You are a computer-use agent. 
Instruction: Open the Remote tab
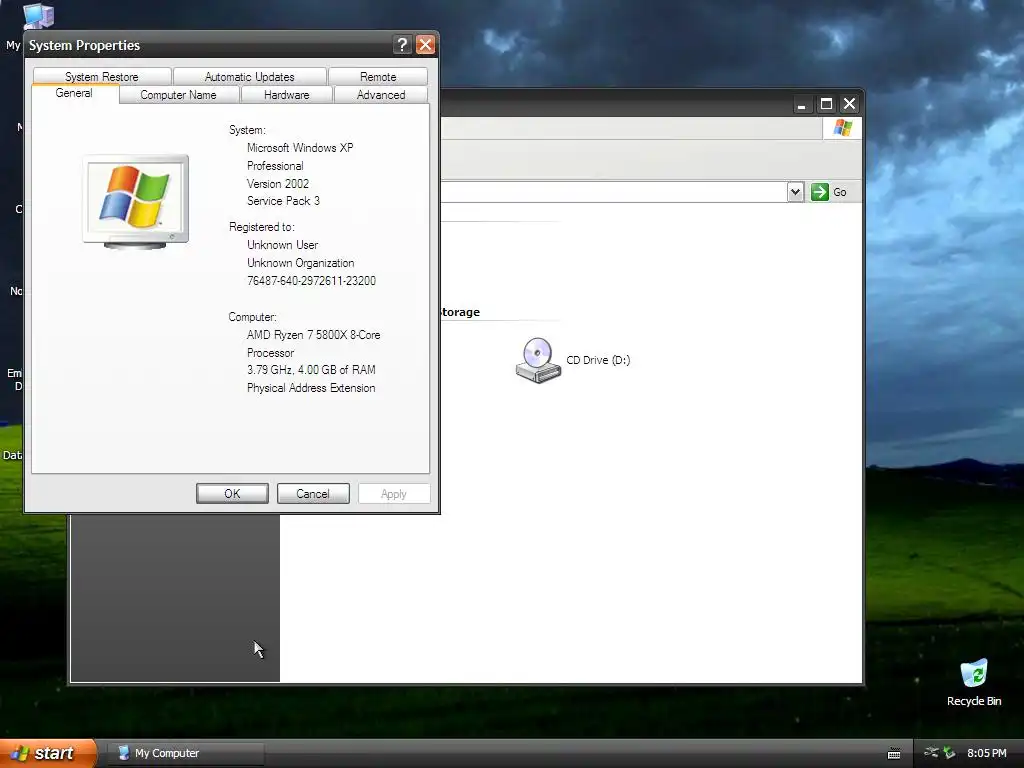point(378,76)
